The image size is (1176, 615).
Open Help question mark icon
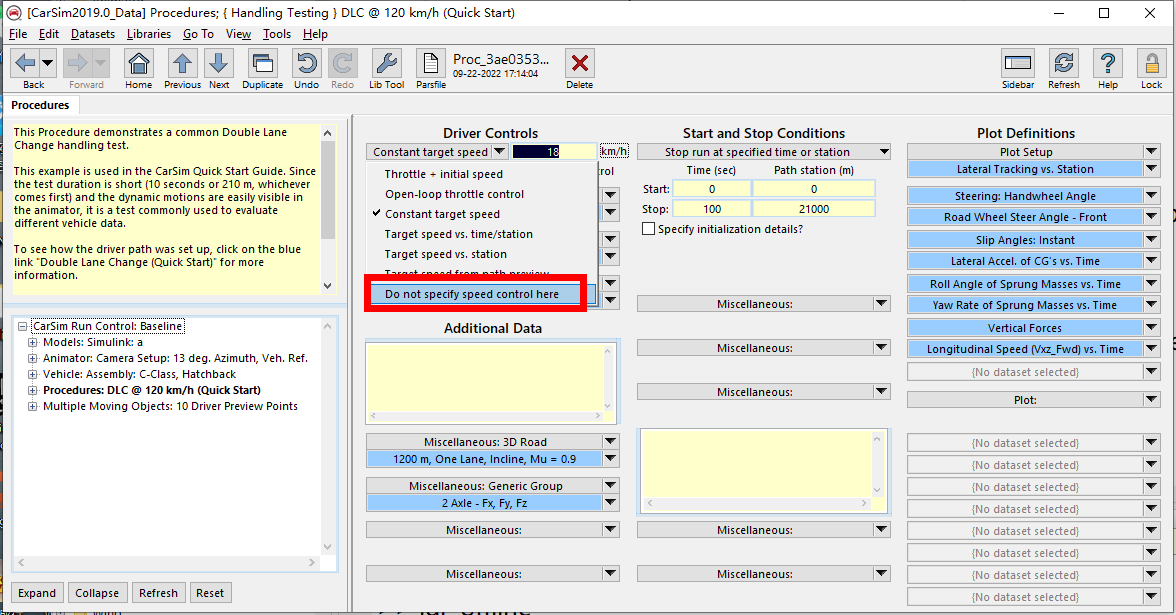[x=1108, y=64]
